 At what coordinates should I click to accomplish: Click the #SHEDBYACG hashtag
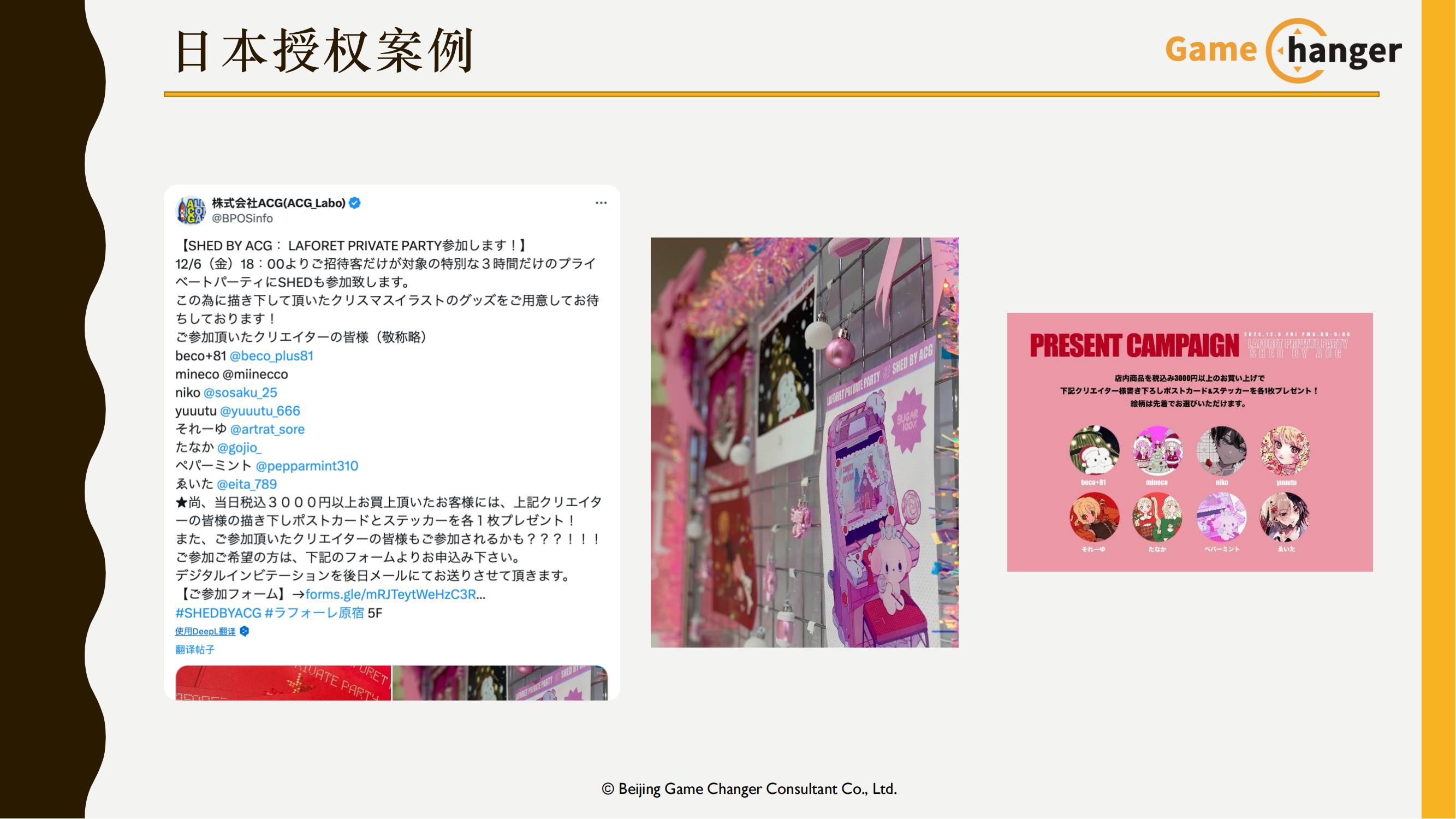(x=218, y=613)
